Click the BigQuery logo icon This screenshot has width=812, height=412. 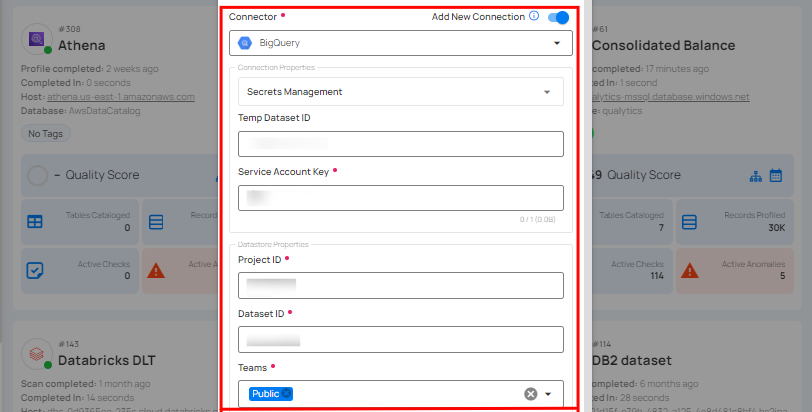(x=244, y=43)
